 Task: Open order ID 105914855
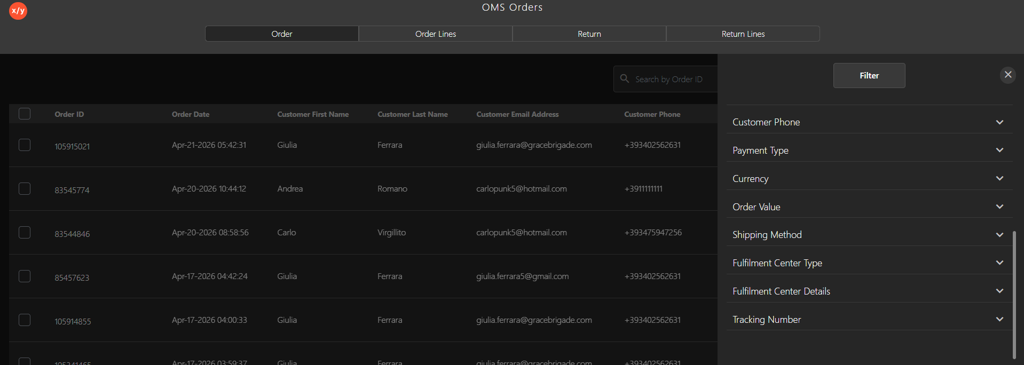point(72,321)
